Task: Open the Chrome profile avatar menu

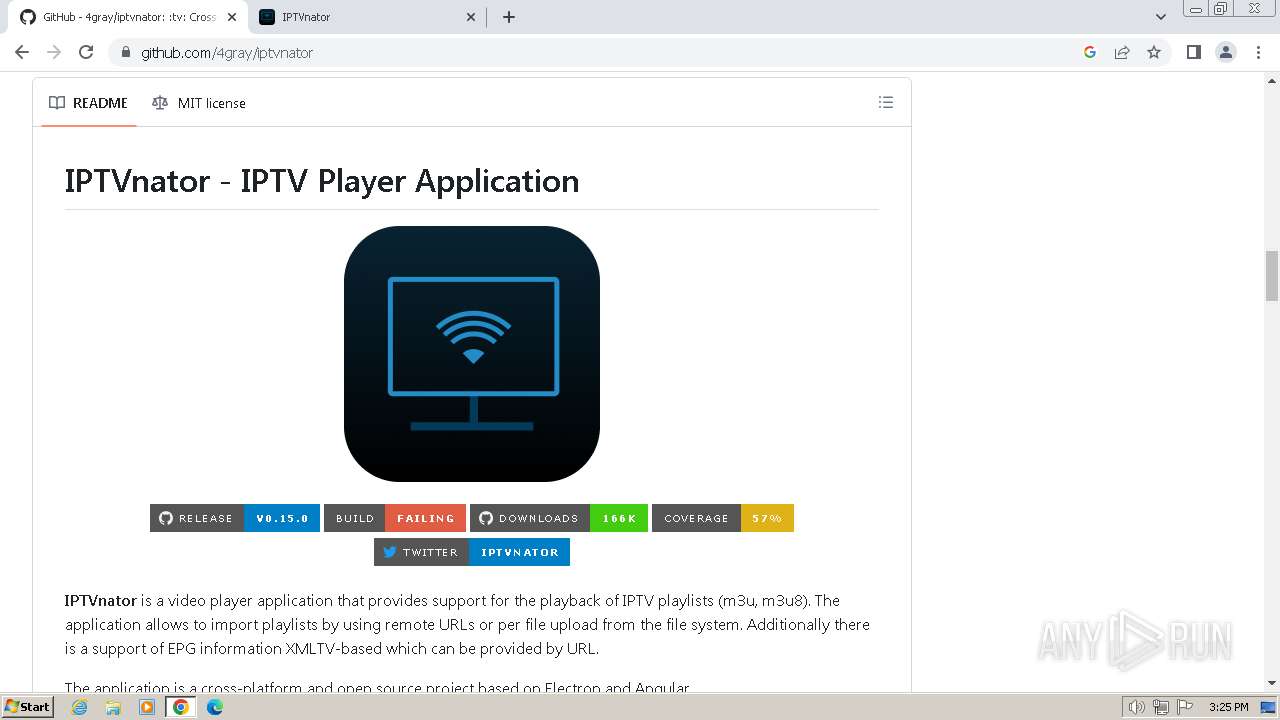Action: pos(1226,52)
